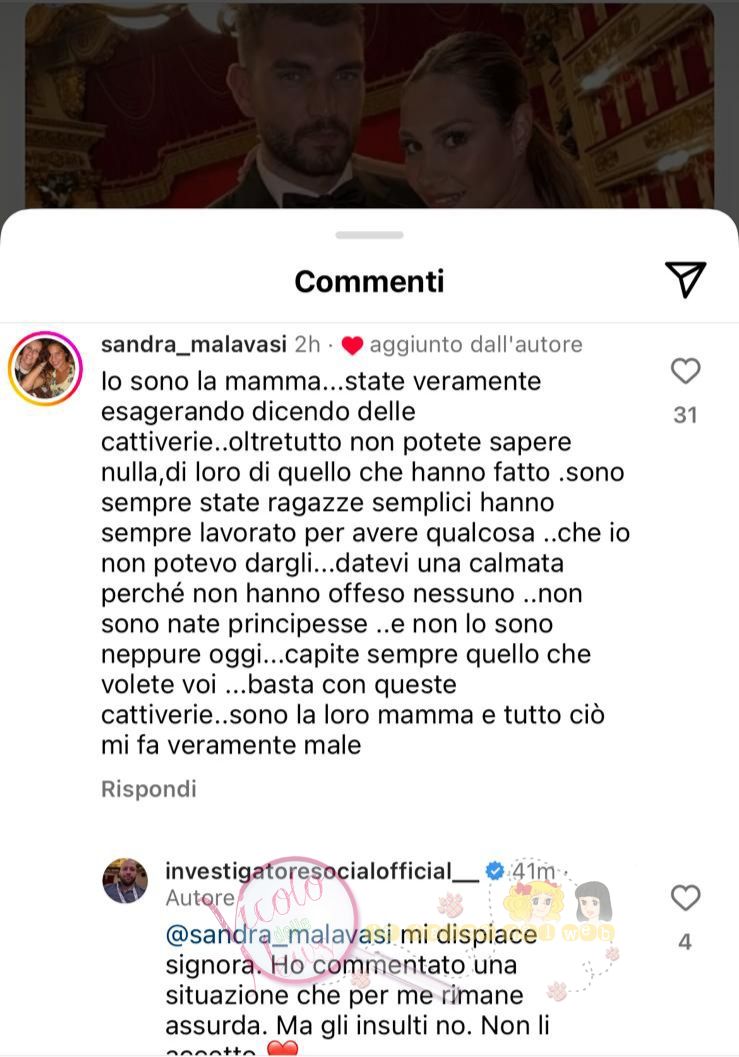Tap the Commenti header title
The height and width of the screenshot is (1057, 739).
coord(370,281)
